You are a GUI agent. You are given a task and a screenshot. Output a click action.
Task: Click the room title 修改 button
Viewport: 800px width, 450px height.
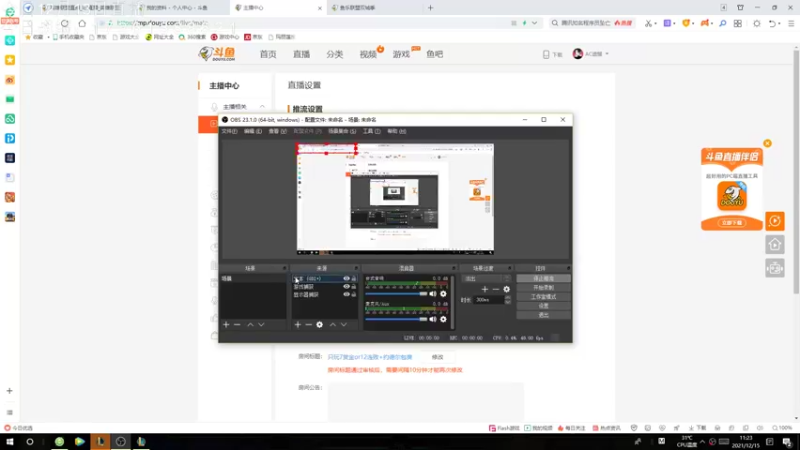point(437,357)
